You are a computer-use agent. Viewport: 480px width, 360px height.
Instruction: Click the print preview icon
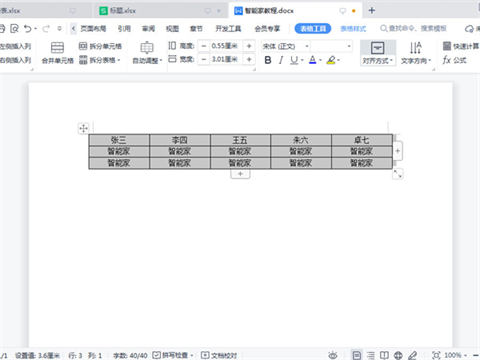pyautogui.click(x=14, y=29)
